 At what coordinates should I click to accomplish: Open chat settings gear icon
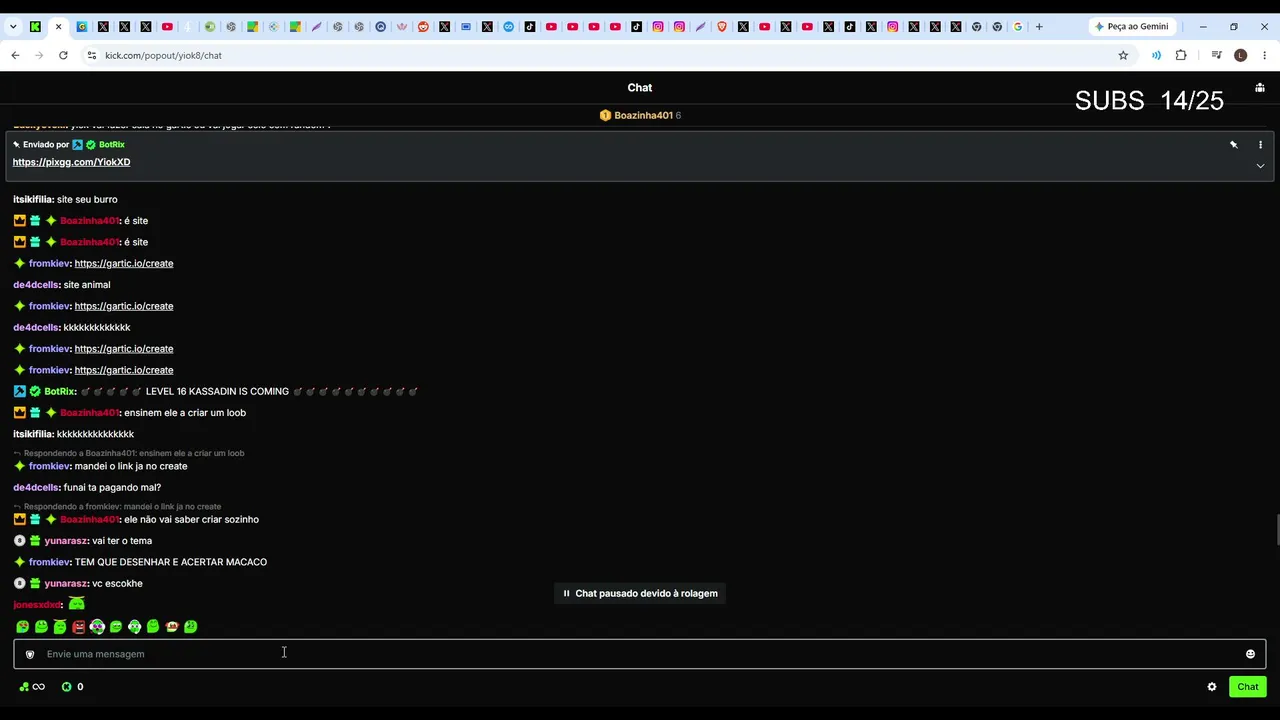(x=1212, y=687)
